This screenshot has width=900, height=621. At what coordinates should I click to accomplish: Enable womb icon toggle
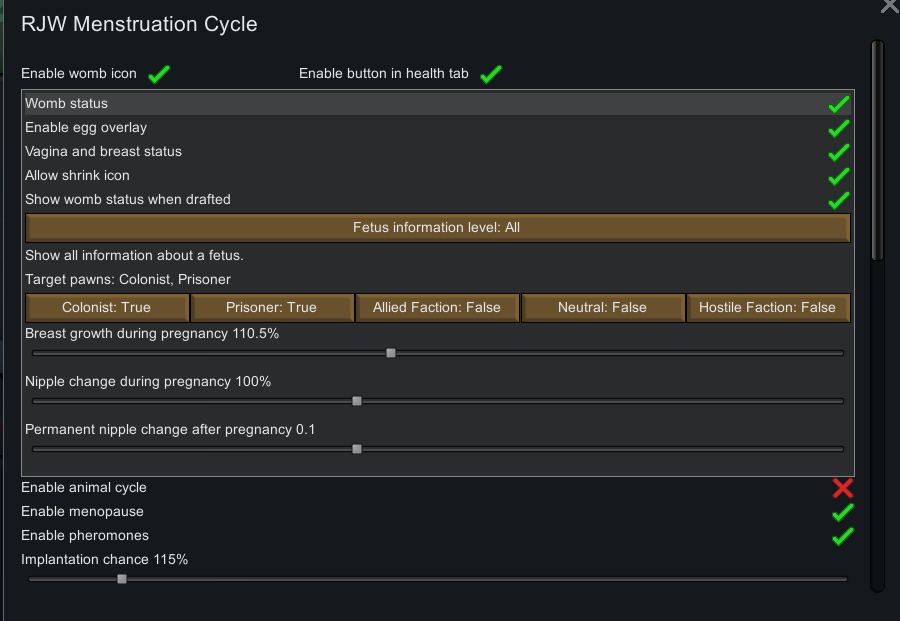coord(157,73)
